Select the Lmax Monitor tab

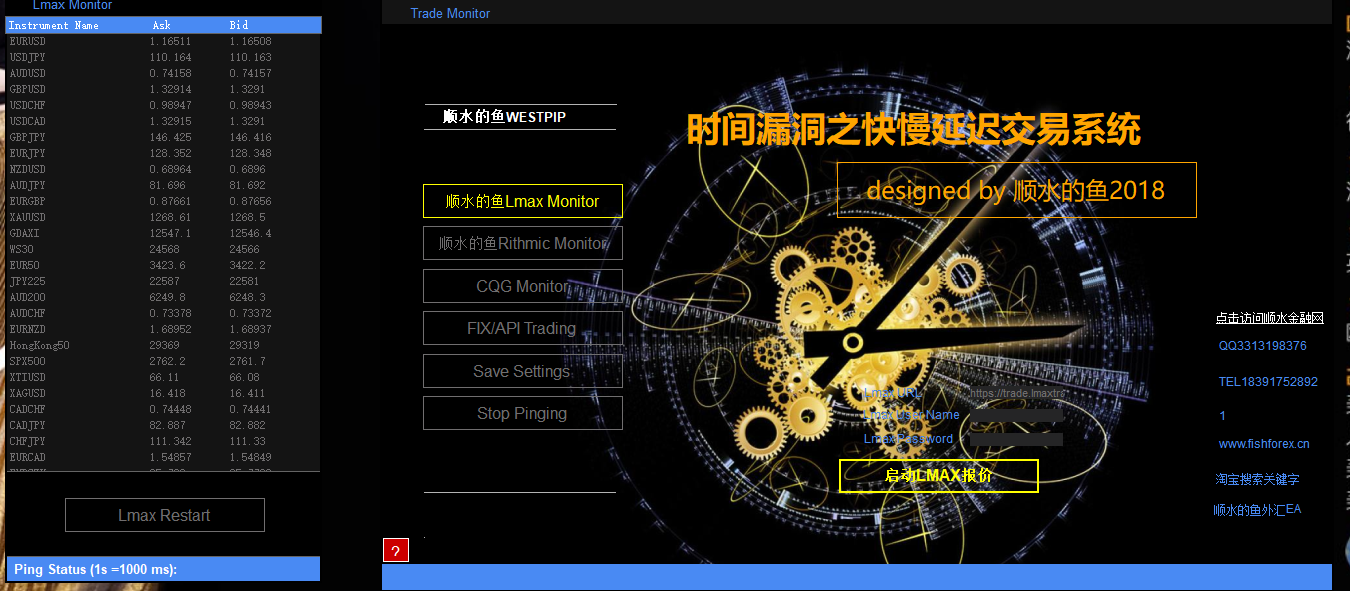[x=72, y=6]
